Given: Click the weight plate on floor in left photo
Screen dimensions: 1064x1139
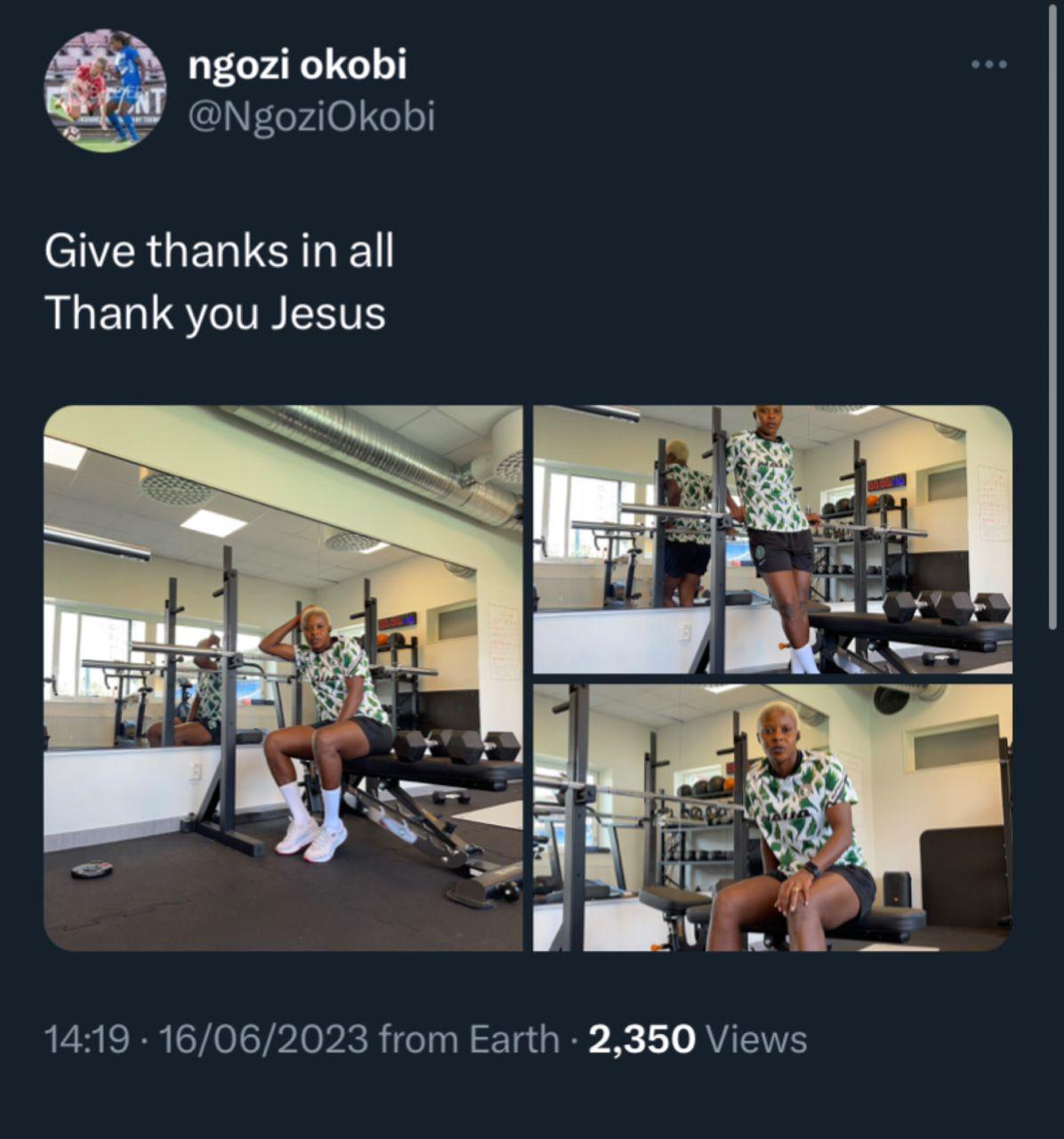Looking at the screenshot, I should (x=93, y=869).
